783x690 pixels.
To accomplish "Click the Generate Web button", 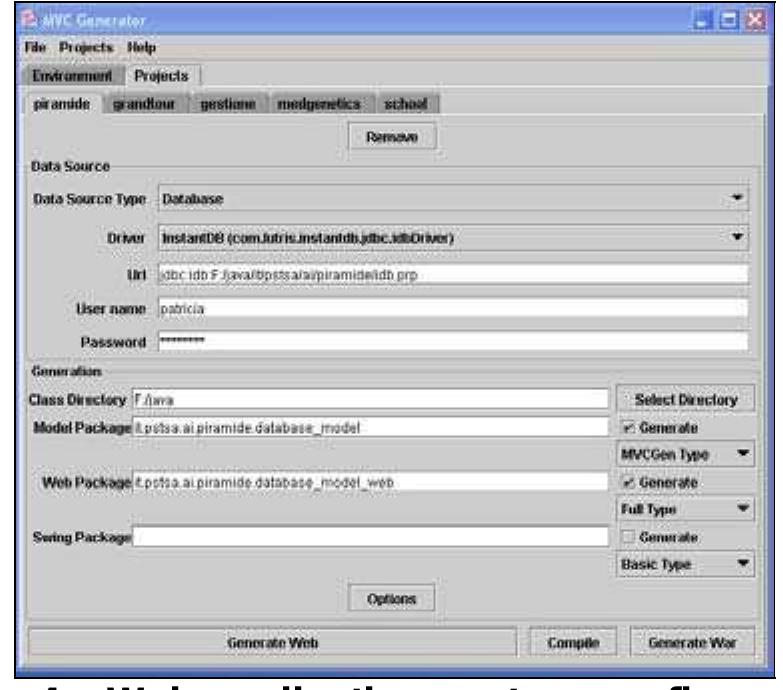I will (273, 643).
